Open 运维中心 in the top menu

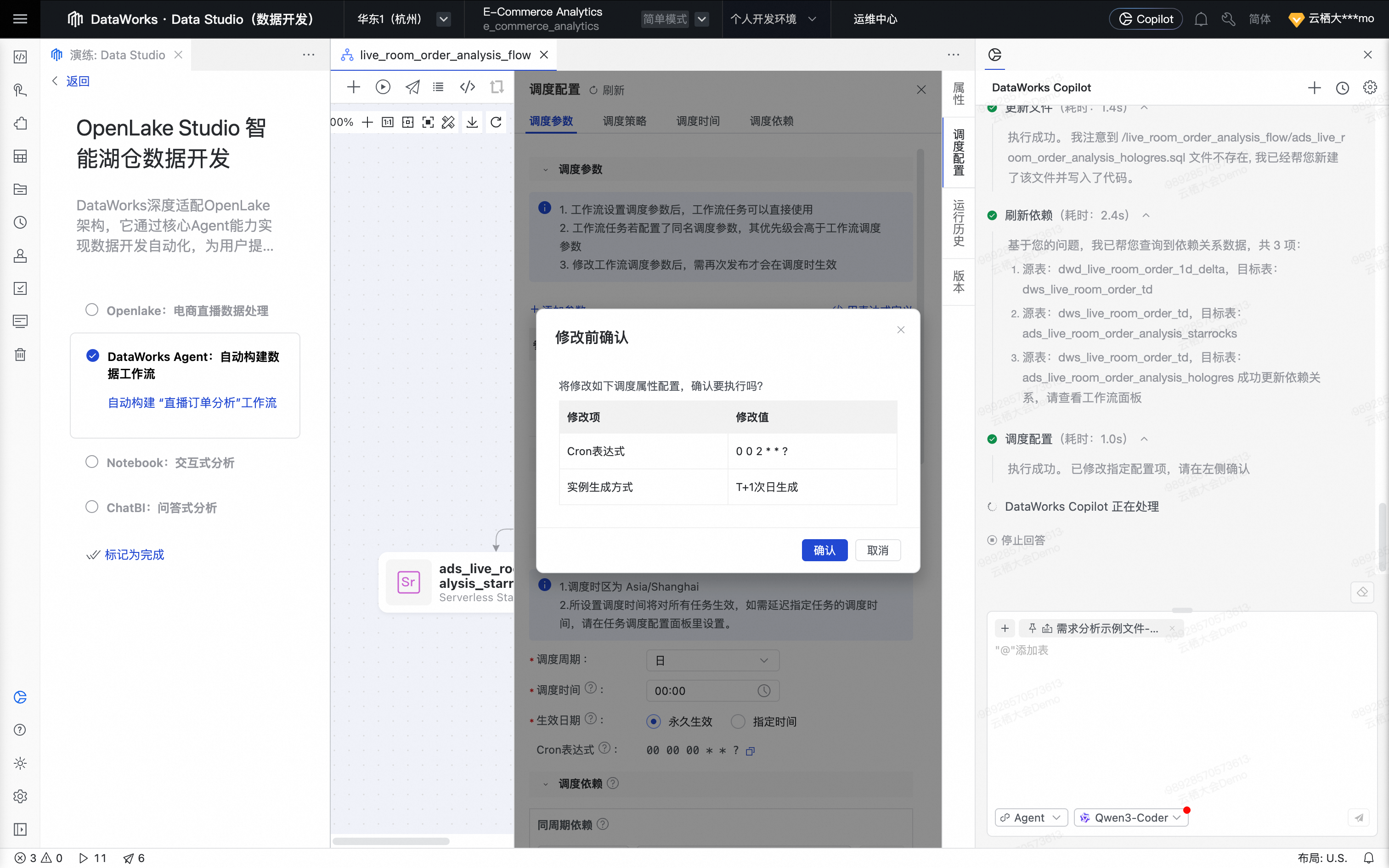tap(875, 19)
